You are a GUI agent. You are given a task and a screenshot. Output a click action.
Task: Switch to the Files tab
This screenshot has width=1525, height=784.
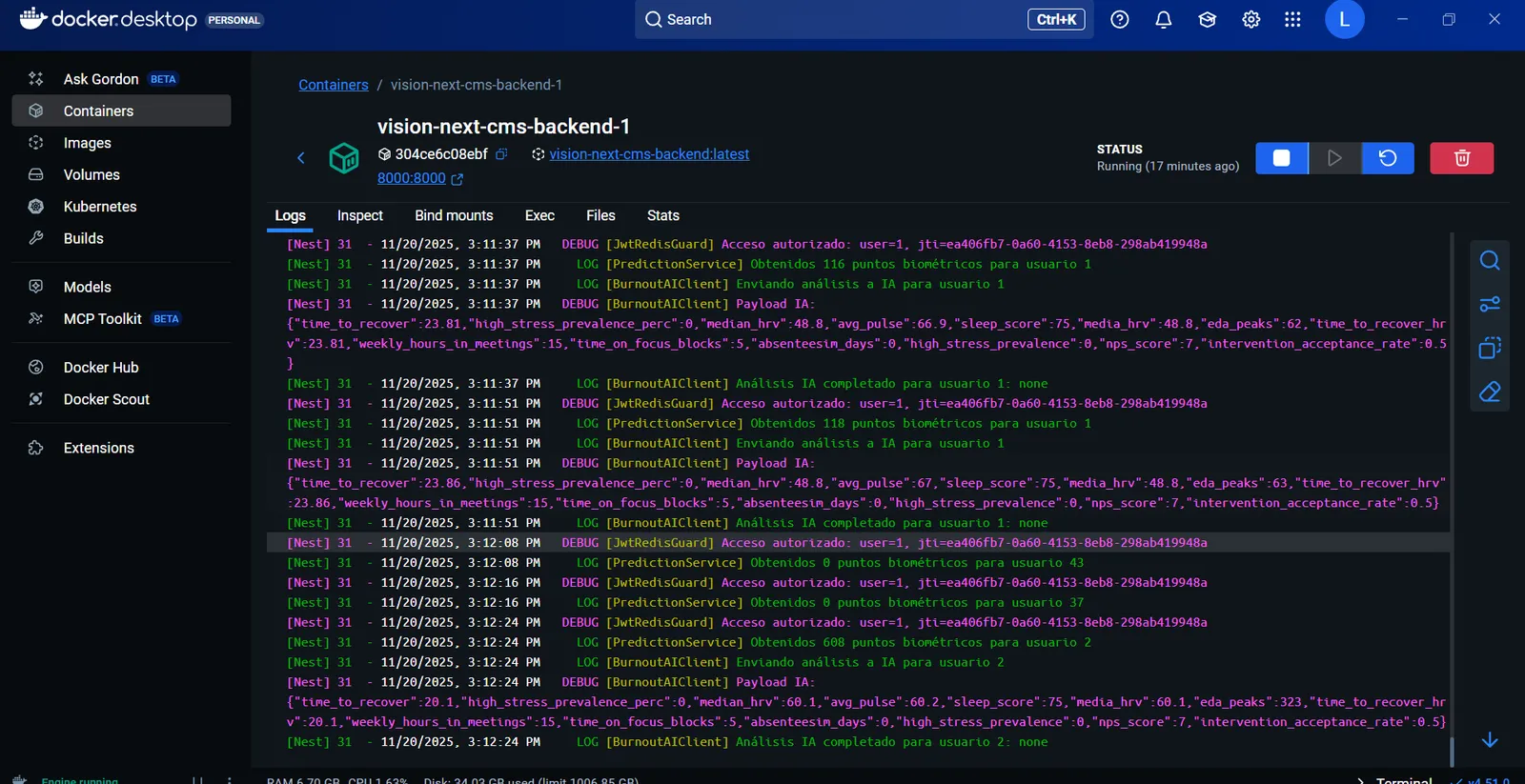(600, 216)
